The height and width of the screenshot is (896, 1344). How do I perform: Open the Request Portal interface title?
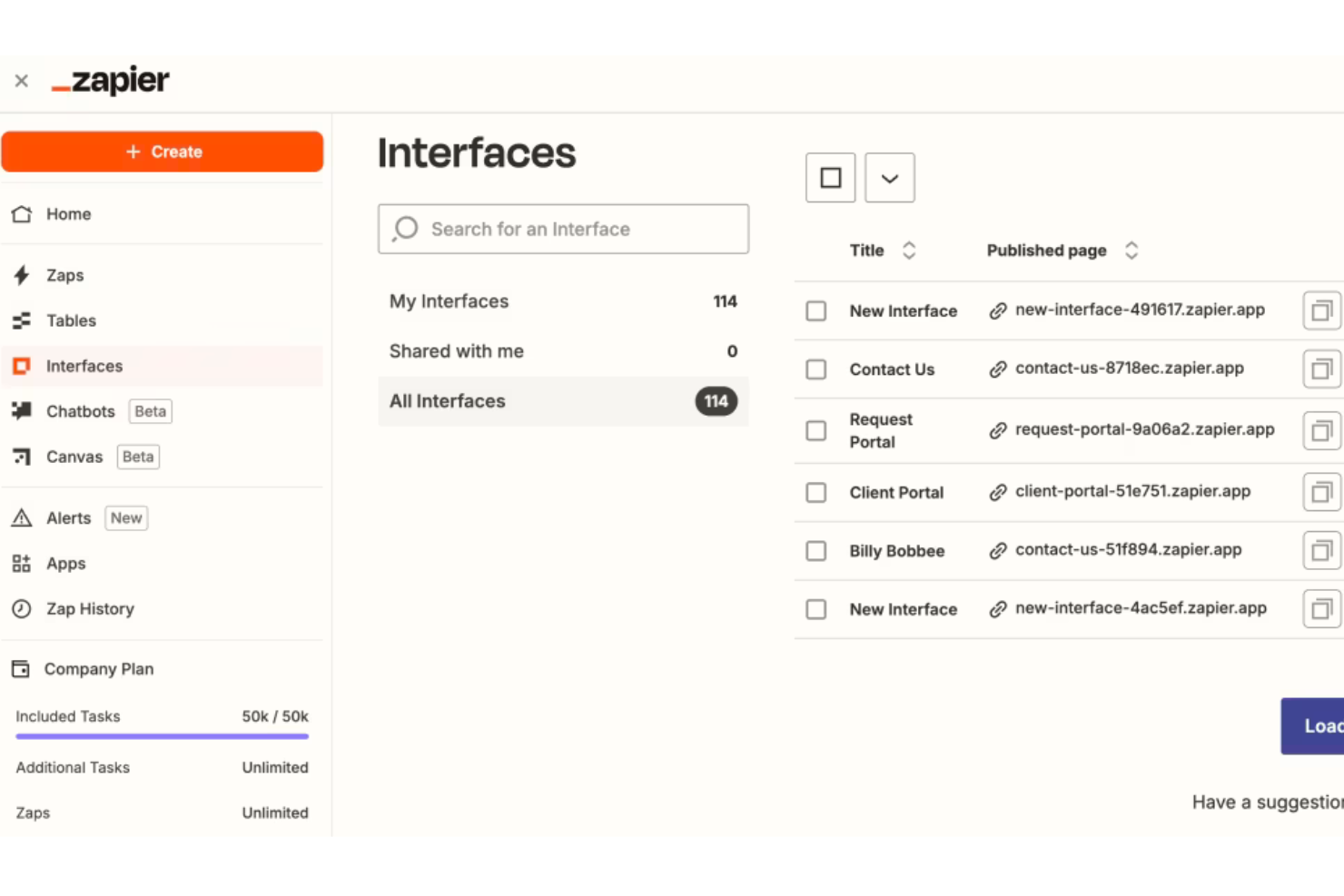881,430
